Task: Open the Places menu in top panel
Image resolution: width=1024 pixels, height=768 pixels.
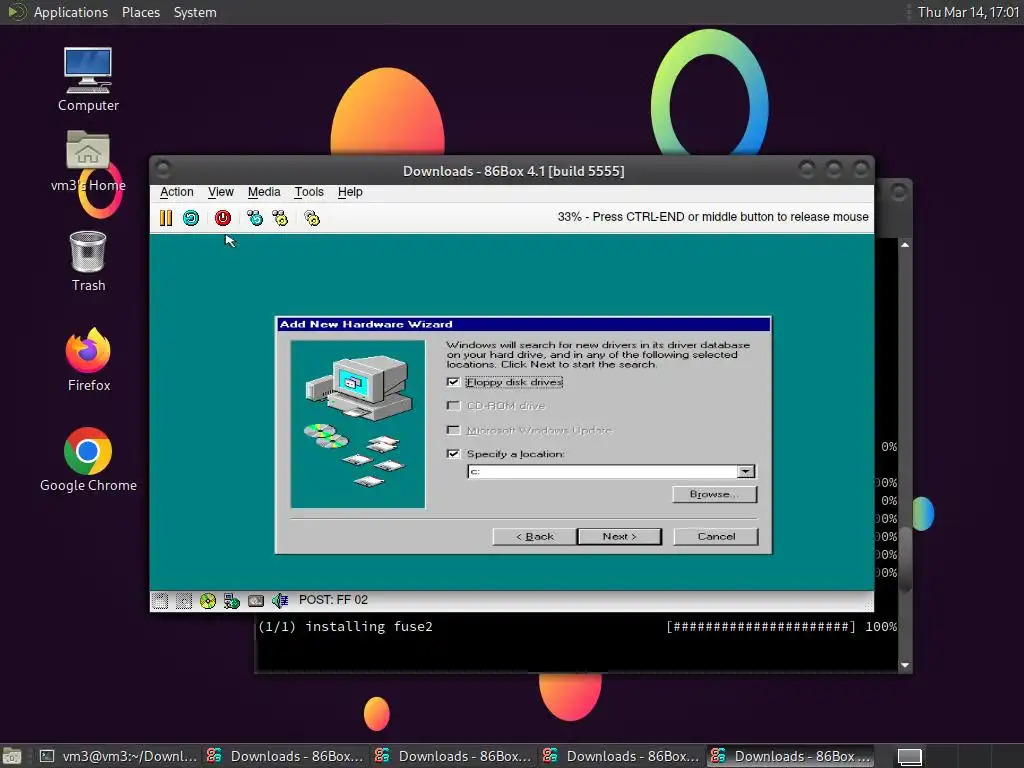Action: pyautogui.click(x=140, y=12)
